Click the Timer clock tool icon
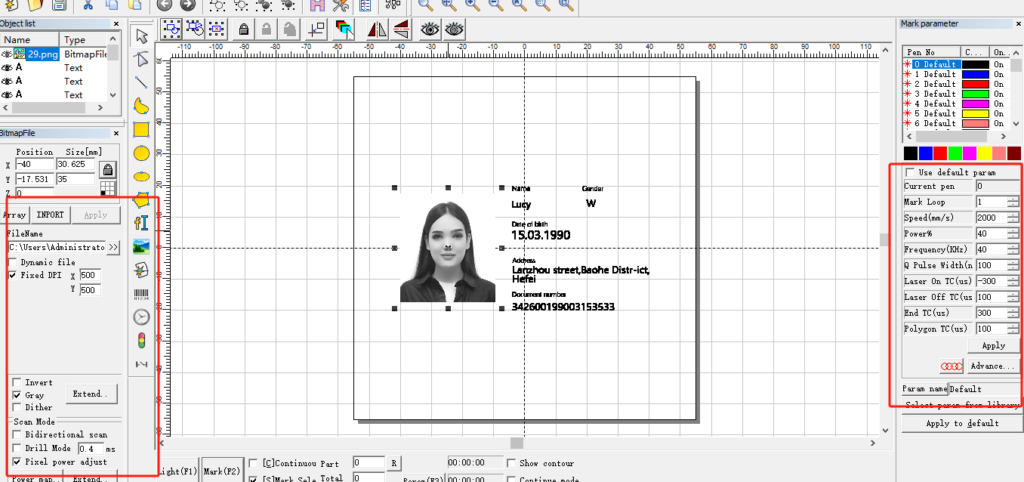1024x482 pixels. [x=141, y=317]
